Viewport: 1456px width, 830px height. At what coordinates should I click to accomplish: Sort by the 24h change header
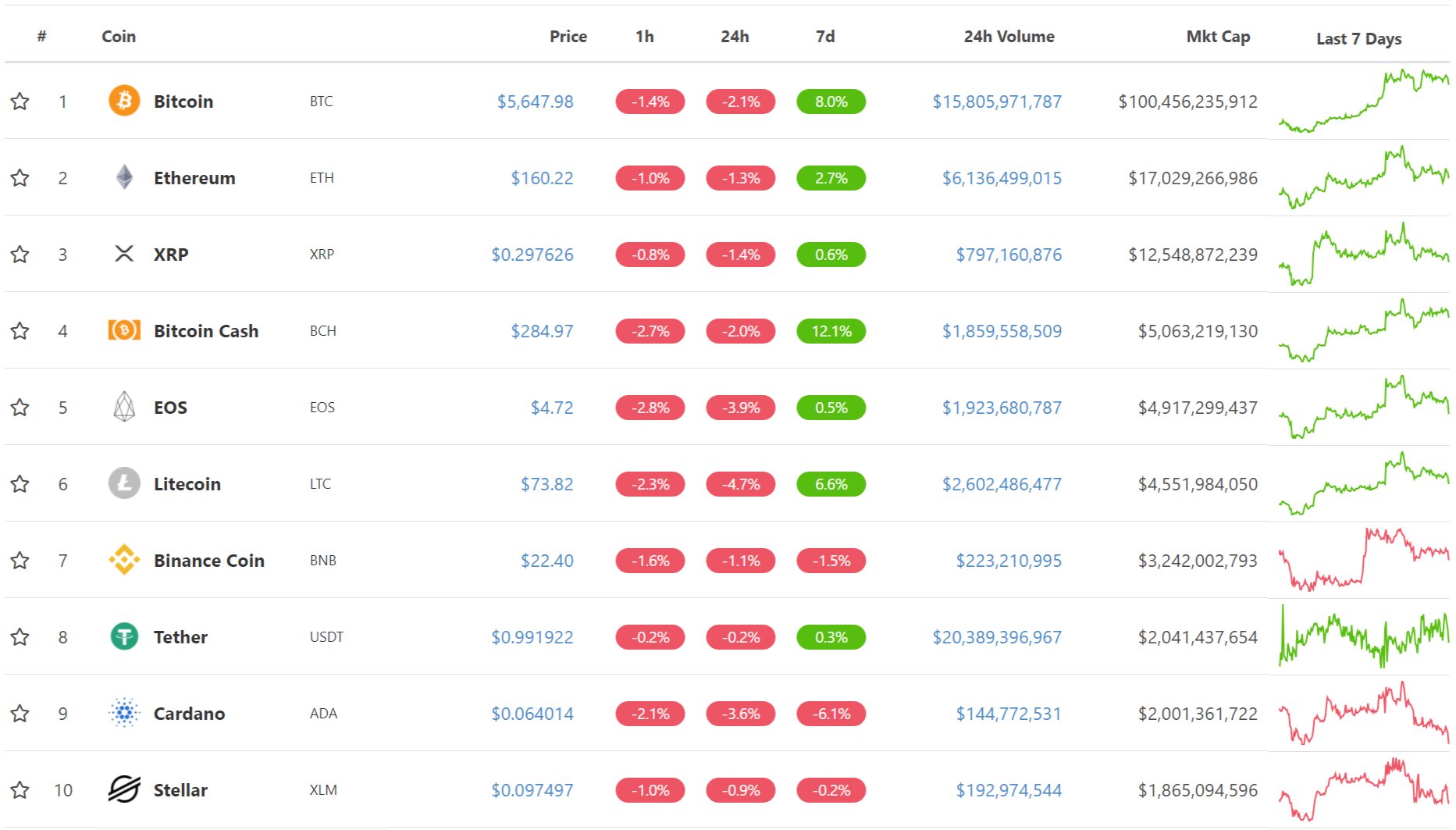pos(735,36)
